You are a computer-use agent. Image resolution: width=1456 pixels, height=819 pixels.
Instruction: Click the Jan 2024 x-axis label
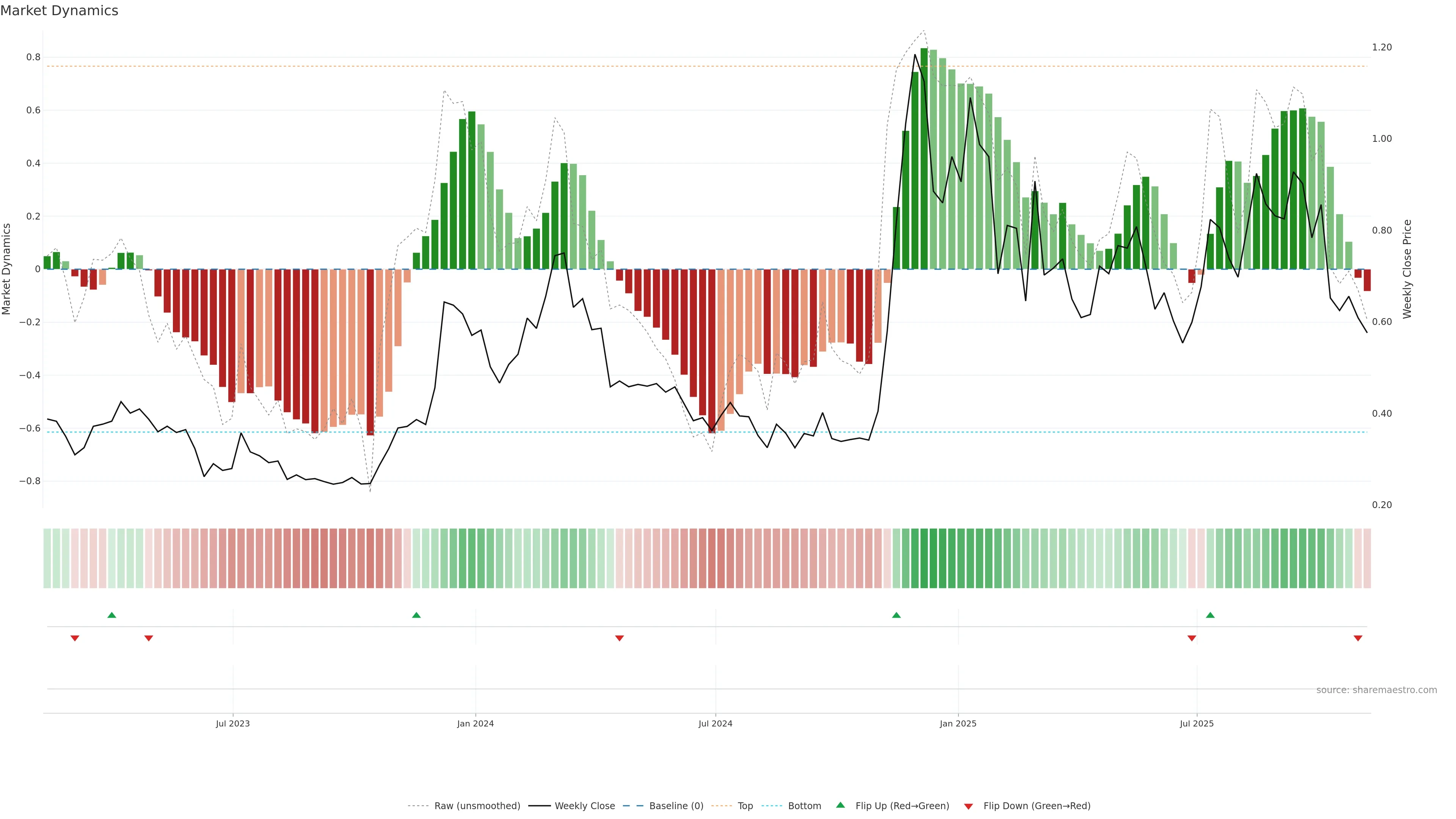click(x=475, y=723)
